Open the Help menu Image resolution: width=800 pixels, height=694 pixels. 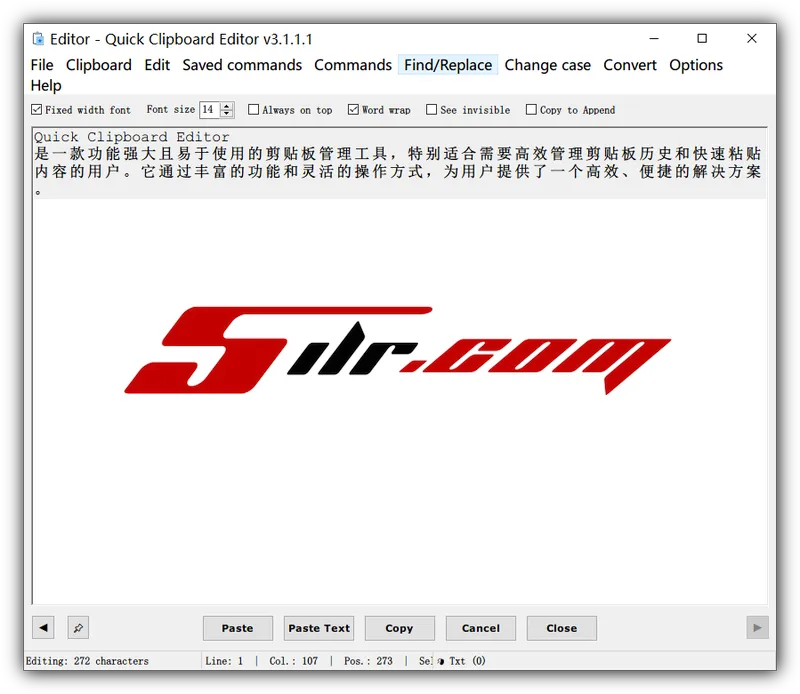pyautogui.click(x=46, y=85)
